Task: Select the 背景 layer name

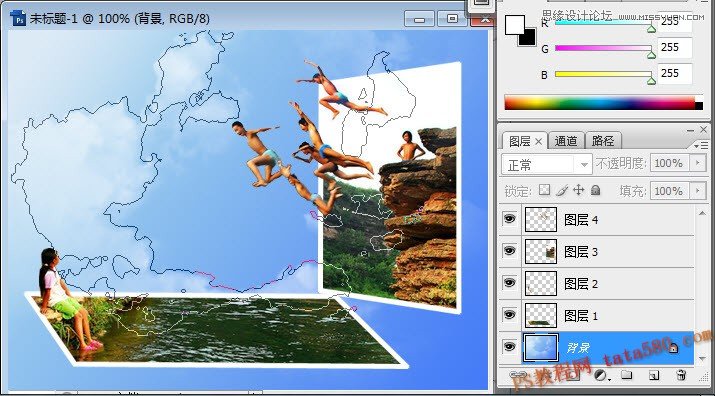Action: pyautogui.click(x=578, y=348)
